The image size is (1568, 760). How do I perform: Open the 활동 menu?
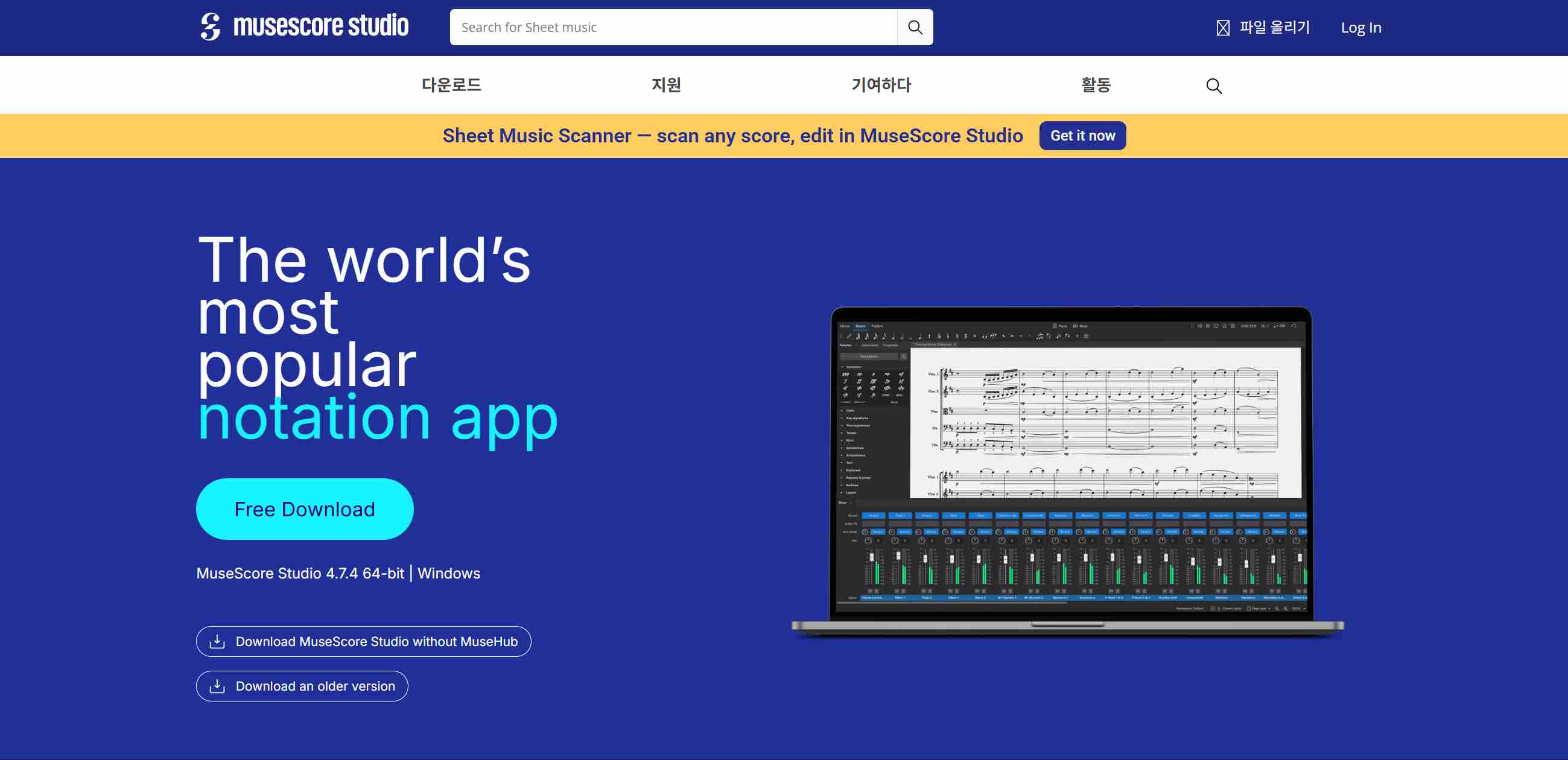pyautogui.click(x=1096, y=84)
